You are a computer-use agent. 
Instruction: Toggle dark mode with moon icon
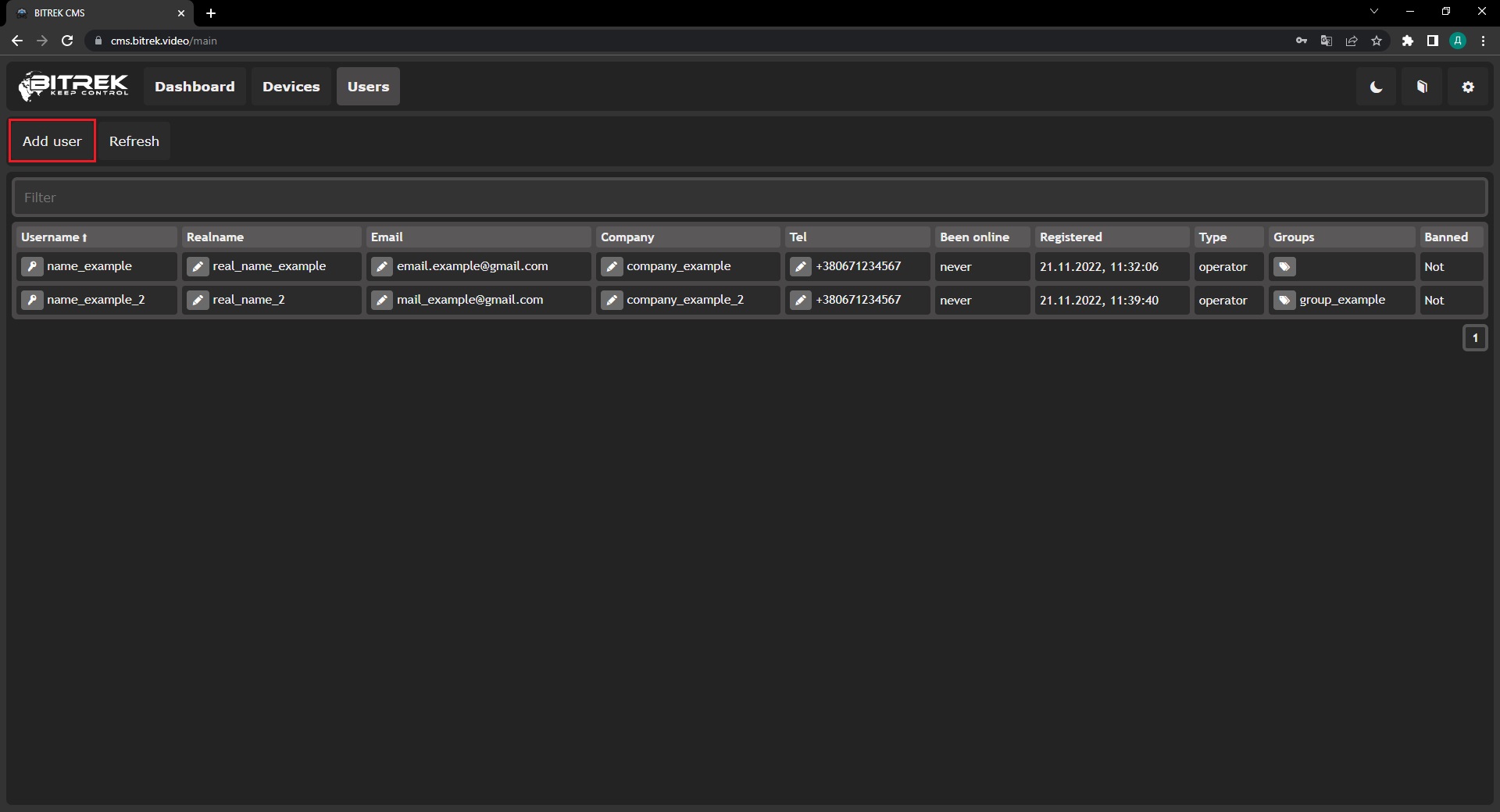(x=1376, y=87)
